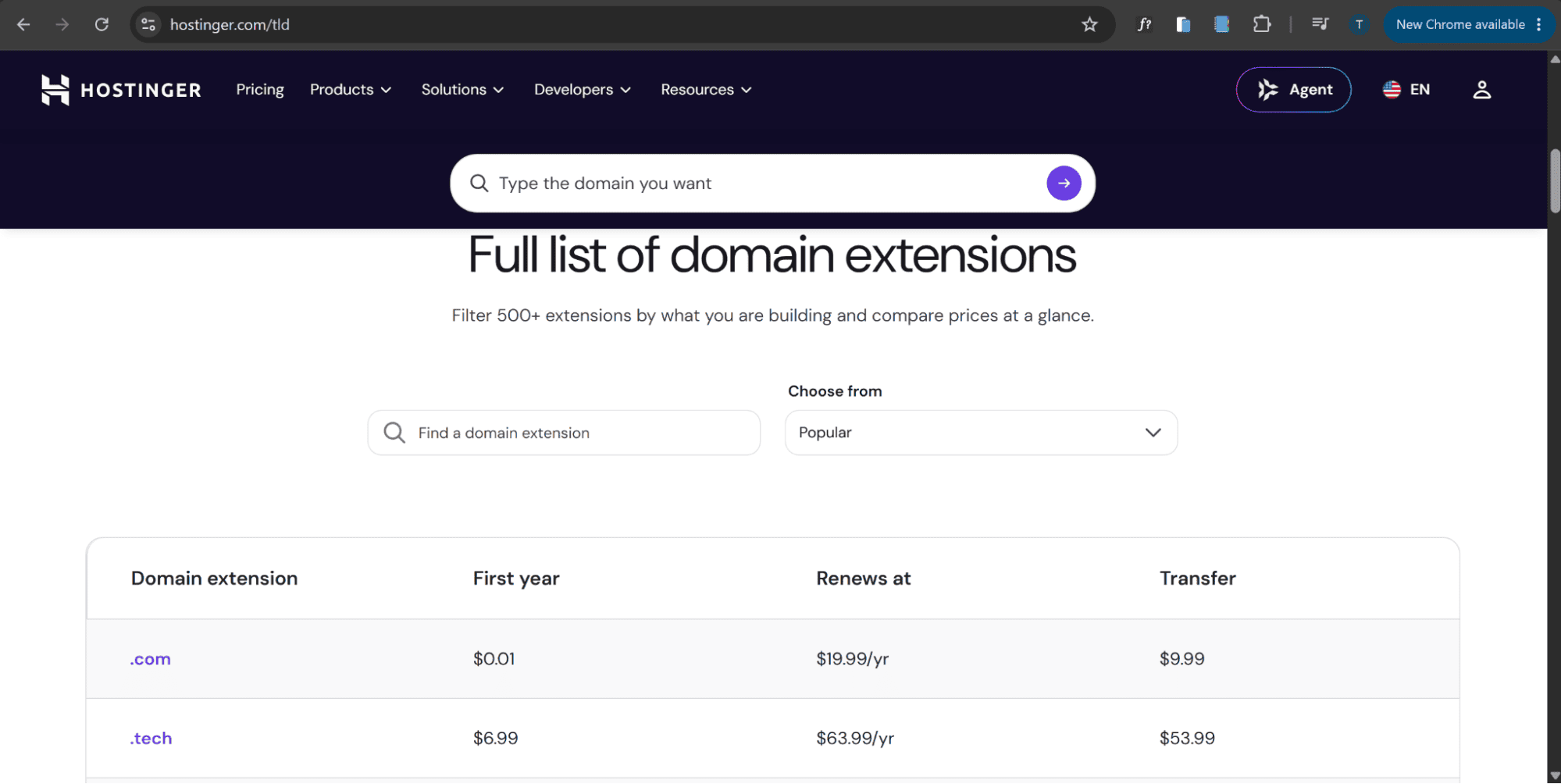The height and width of the screenshot is (784, 1561).
Task: Click the magnifier in extension search field
Action: (x=394, y=433)
